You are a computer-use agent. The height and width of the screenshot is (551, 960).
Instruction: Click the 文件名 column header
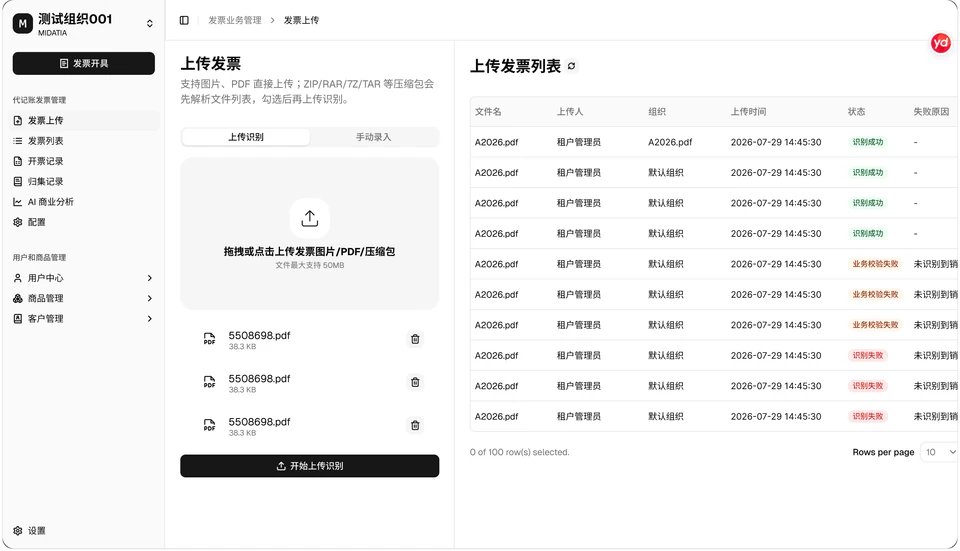(x=488, y=112)
